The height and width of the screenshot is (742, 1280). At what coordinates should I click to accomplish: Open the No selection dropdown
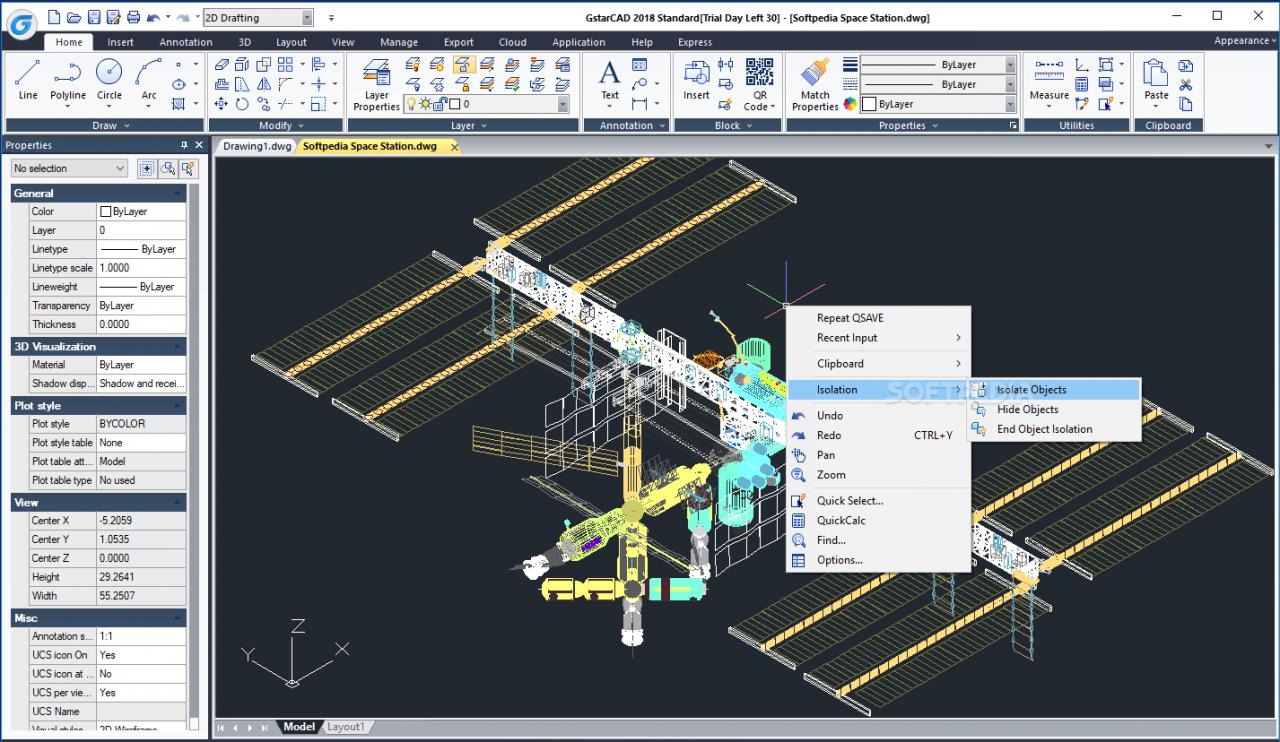120,168
